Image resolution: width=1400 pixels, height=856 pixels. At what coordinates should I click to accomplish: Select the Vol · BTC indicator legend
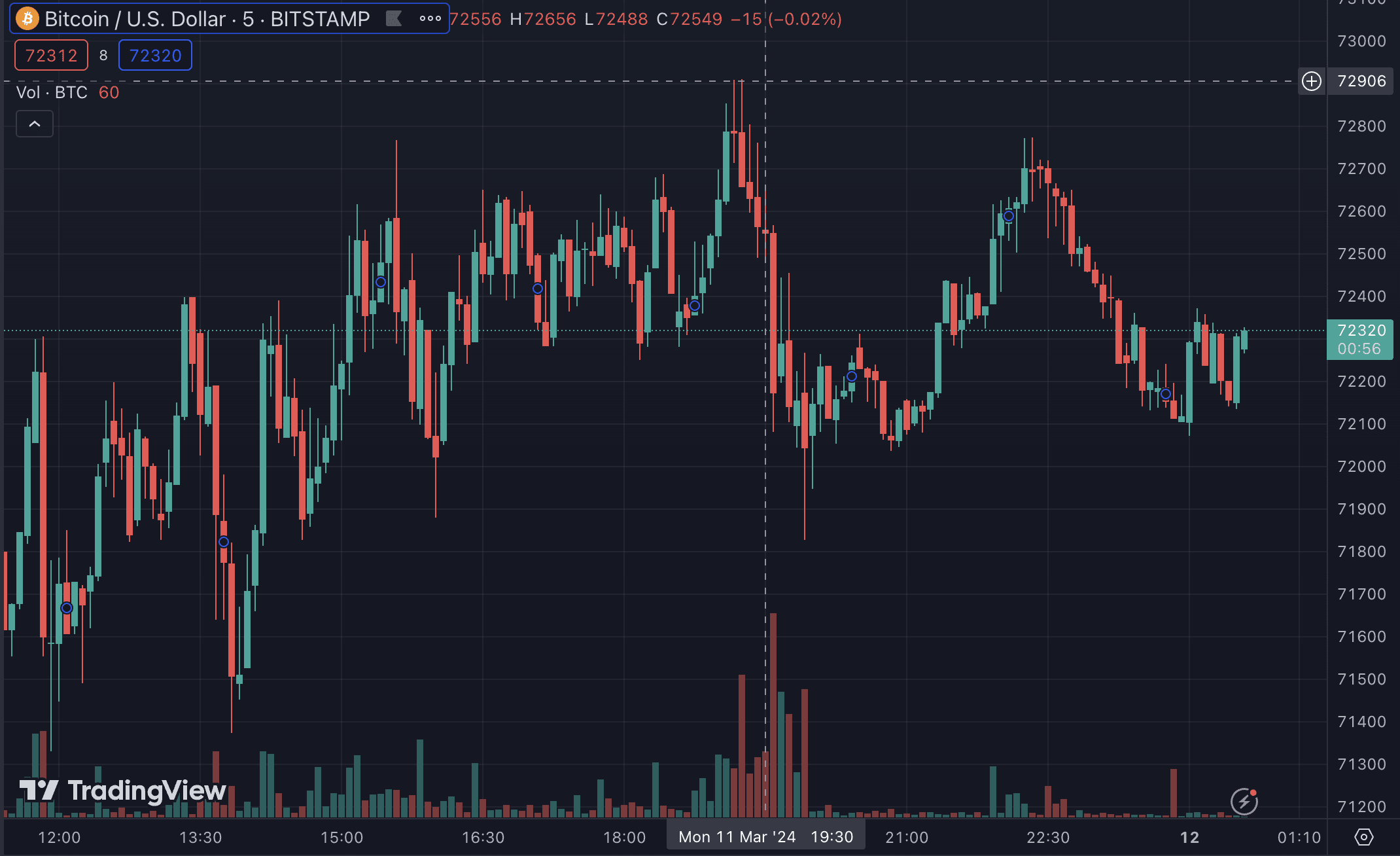click(52, 92)
